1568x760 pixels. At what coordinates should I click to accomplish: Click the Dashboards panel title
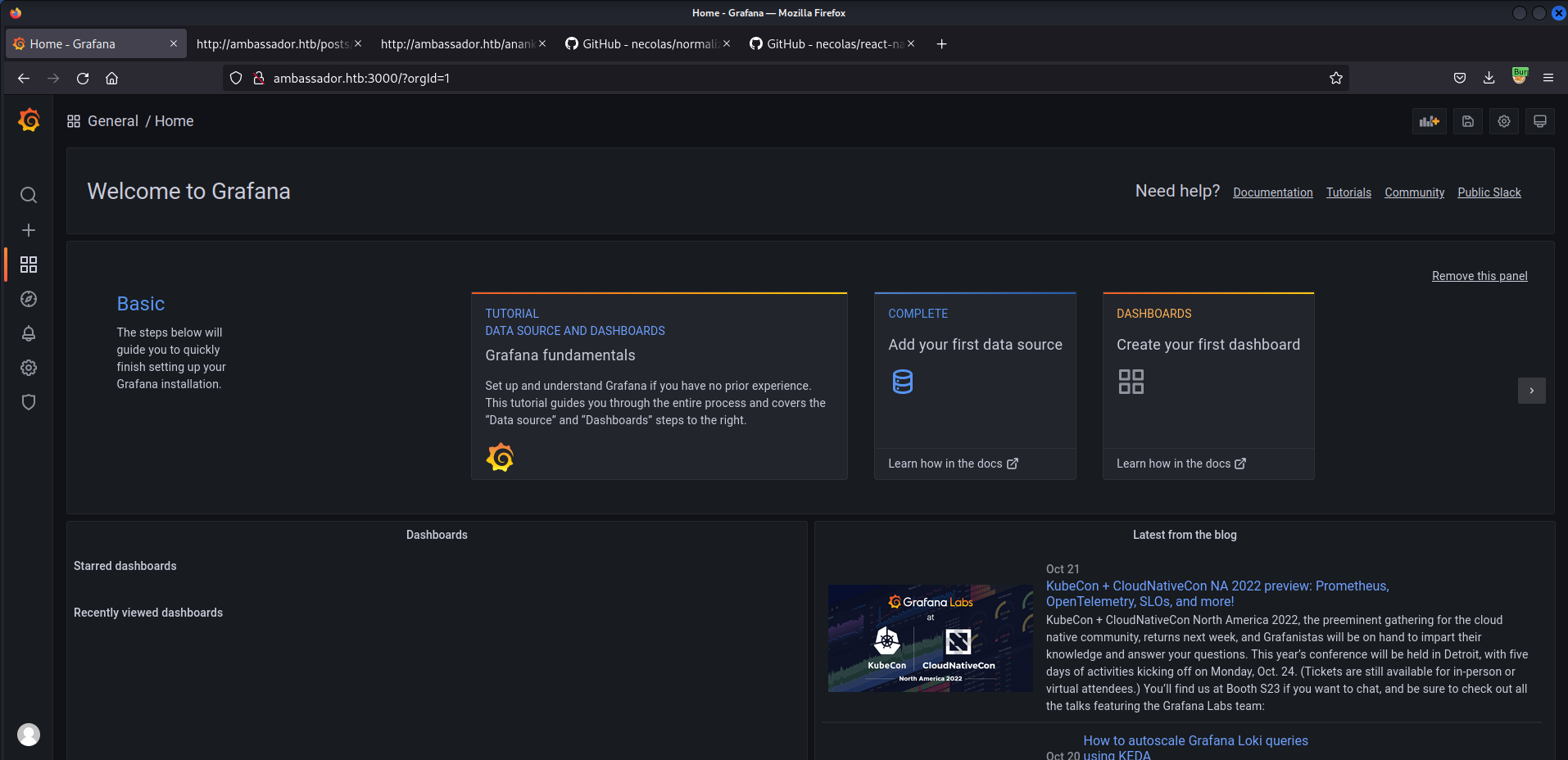coord(437,535)
